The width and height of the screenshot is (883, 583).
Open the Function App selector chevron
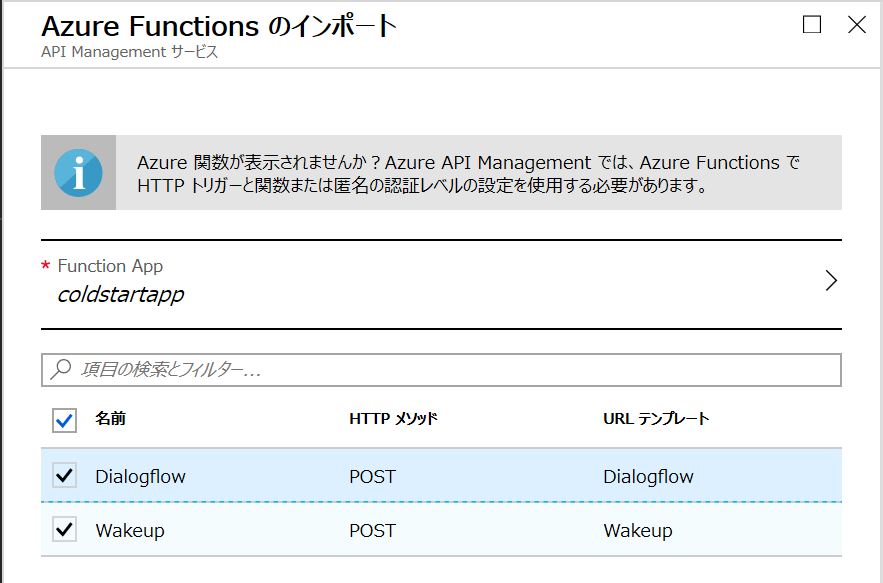click(x=831, y=281)
